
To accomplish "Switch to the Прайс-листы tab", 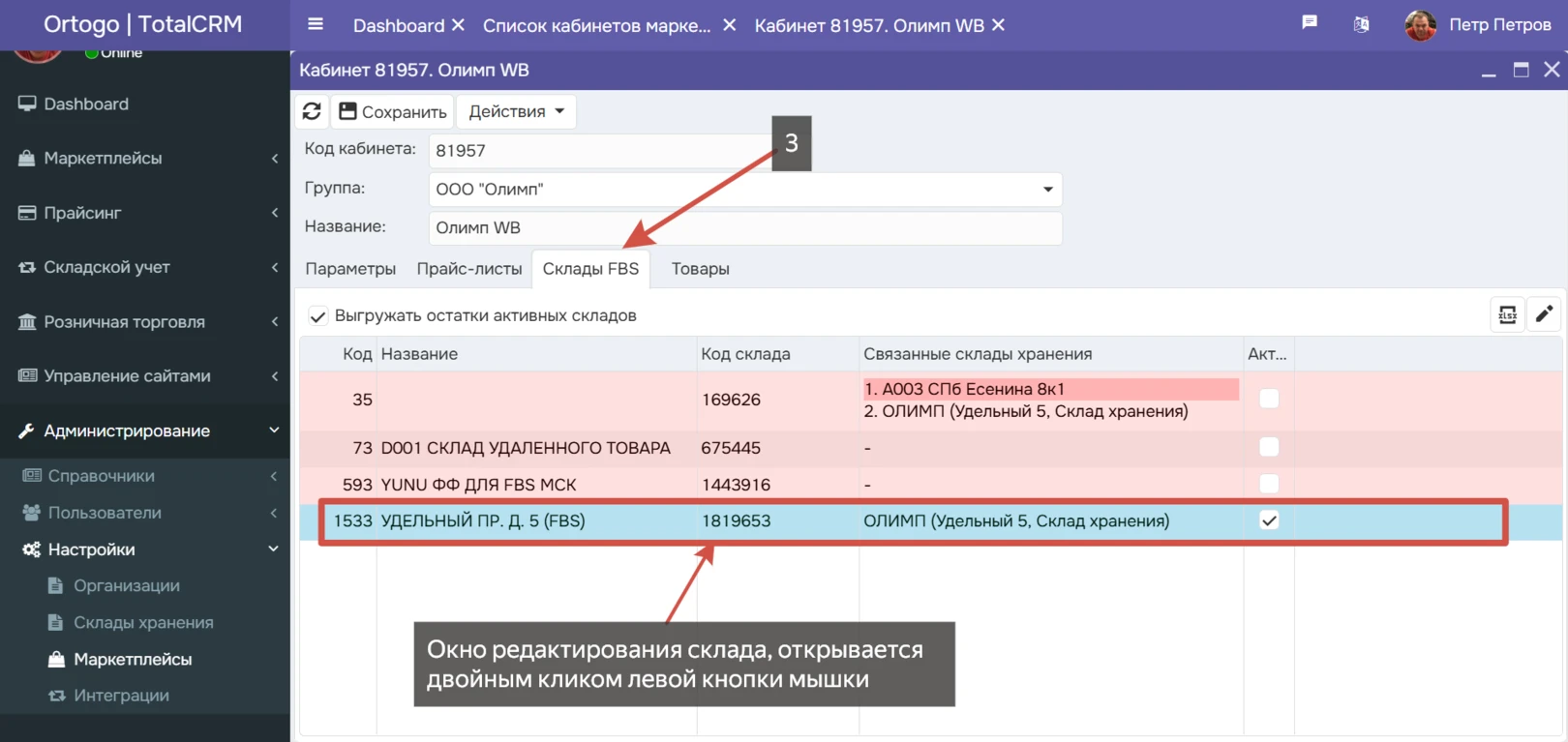I will 469,269.
